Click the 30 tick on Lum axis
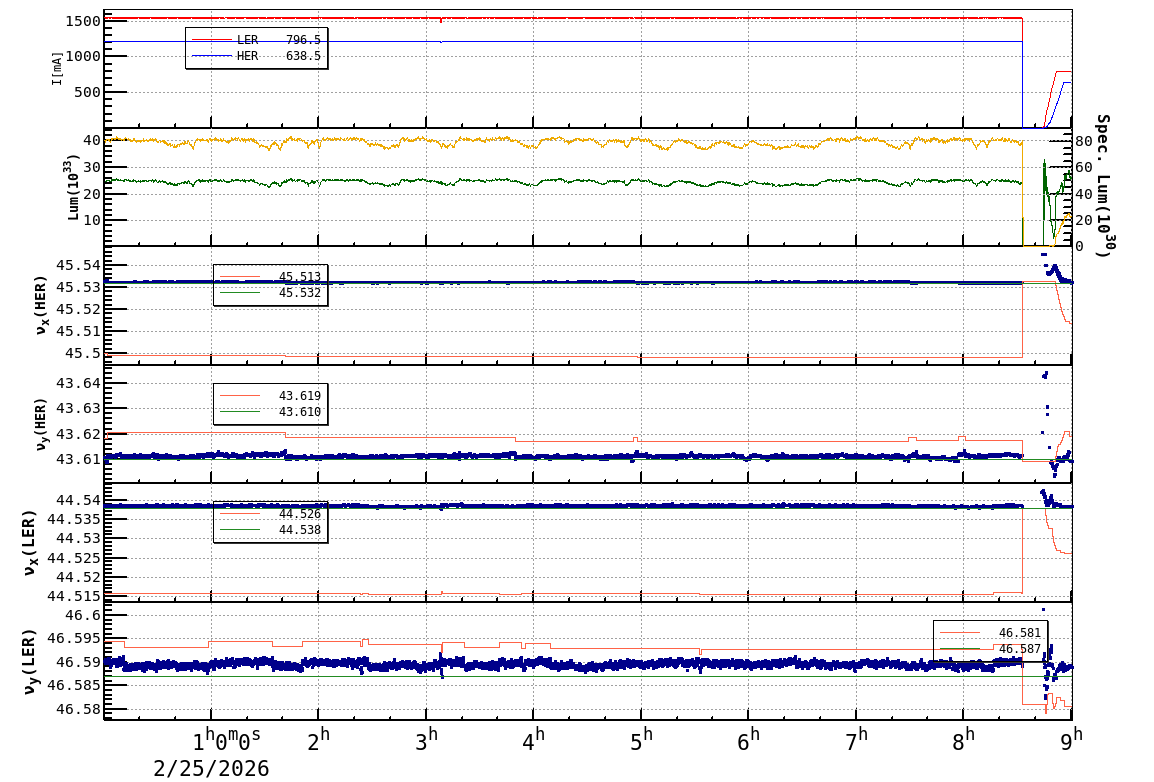 (x=92, y=167)
